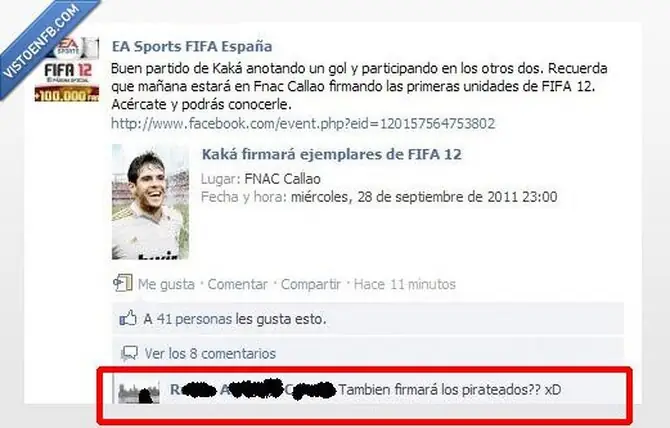Screen dimensions: 670x428
Task: Click the speech bubble comments icon
Action: pos(129,353)
